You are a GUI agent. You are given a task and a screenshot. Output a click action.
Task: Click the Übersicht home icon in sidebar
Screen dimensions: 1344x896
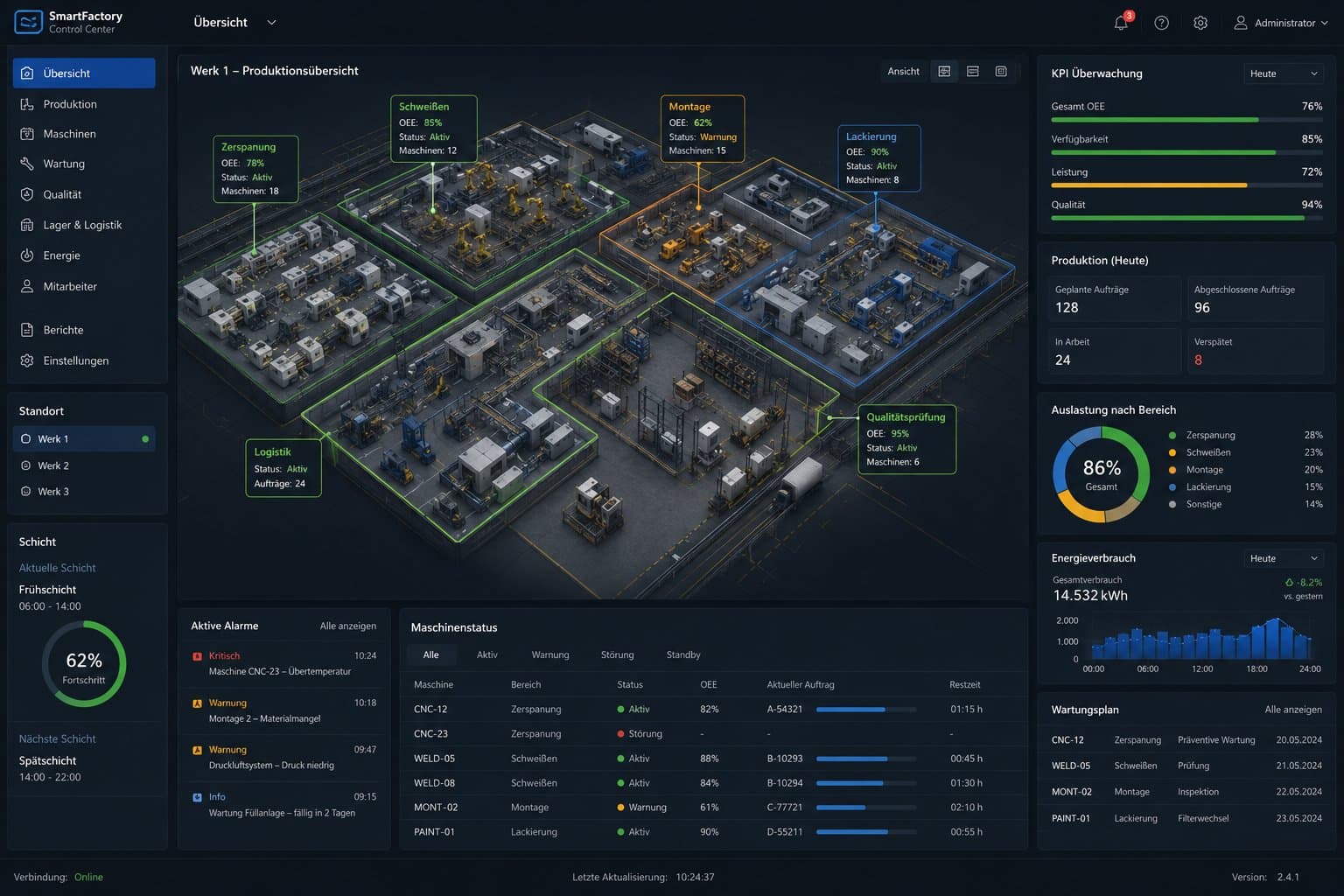[27, 73]
